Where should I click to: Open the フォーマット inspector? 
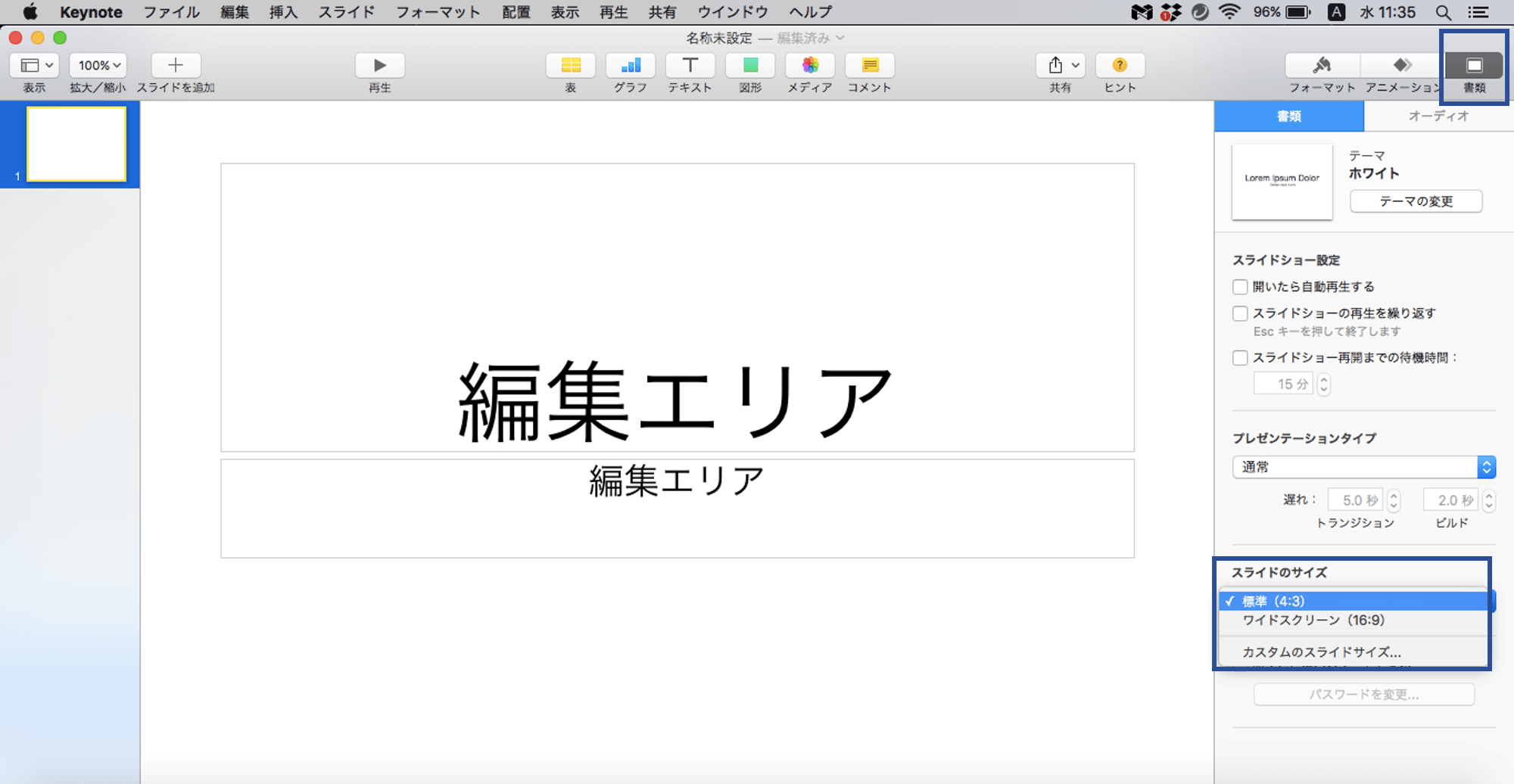pos(1322,65)
